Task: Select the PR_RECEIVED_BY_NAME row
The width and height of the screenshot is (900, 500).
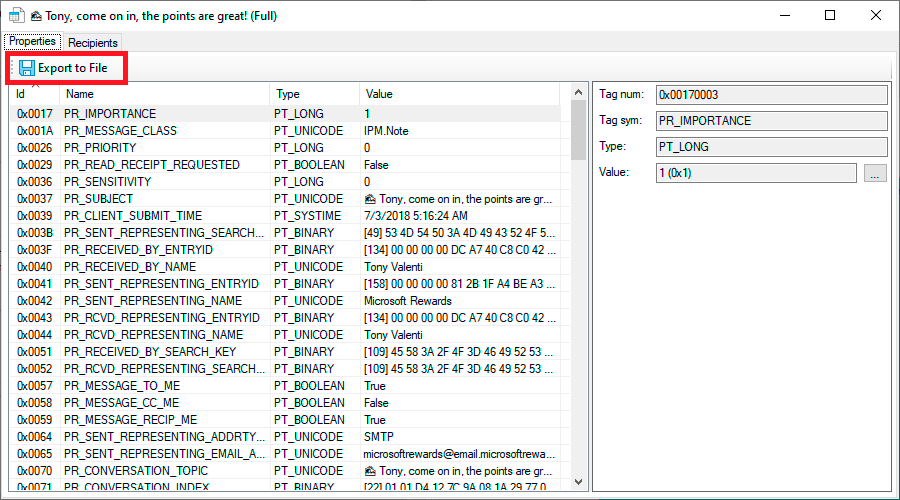Action: 285,266
